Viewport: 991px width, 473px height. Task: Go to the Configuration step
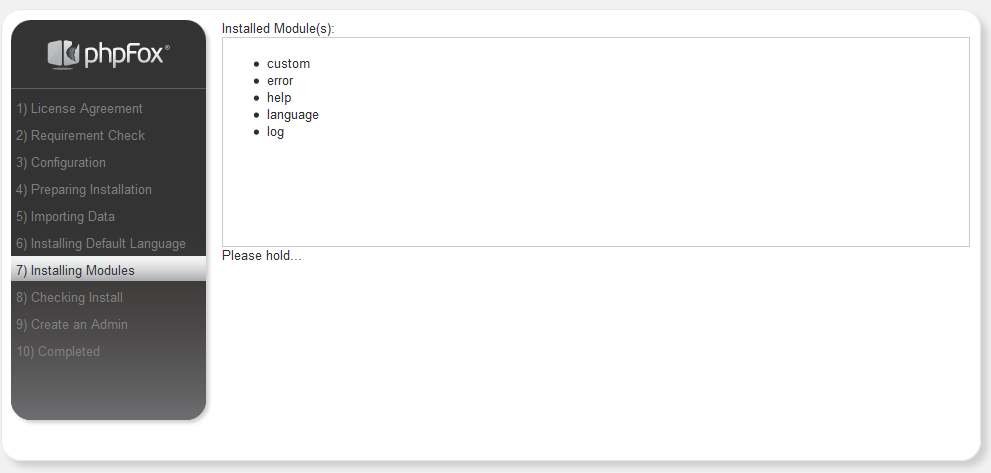tap(61, 163)
